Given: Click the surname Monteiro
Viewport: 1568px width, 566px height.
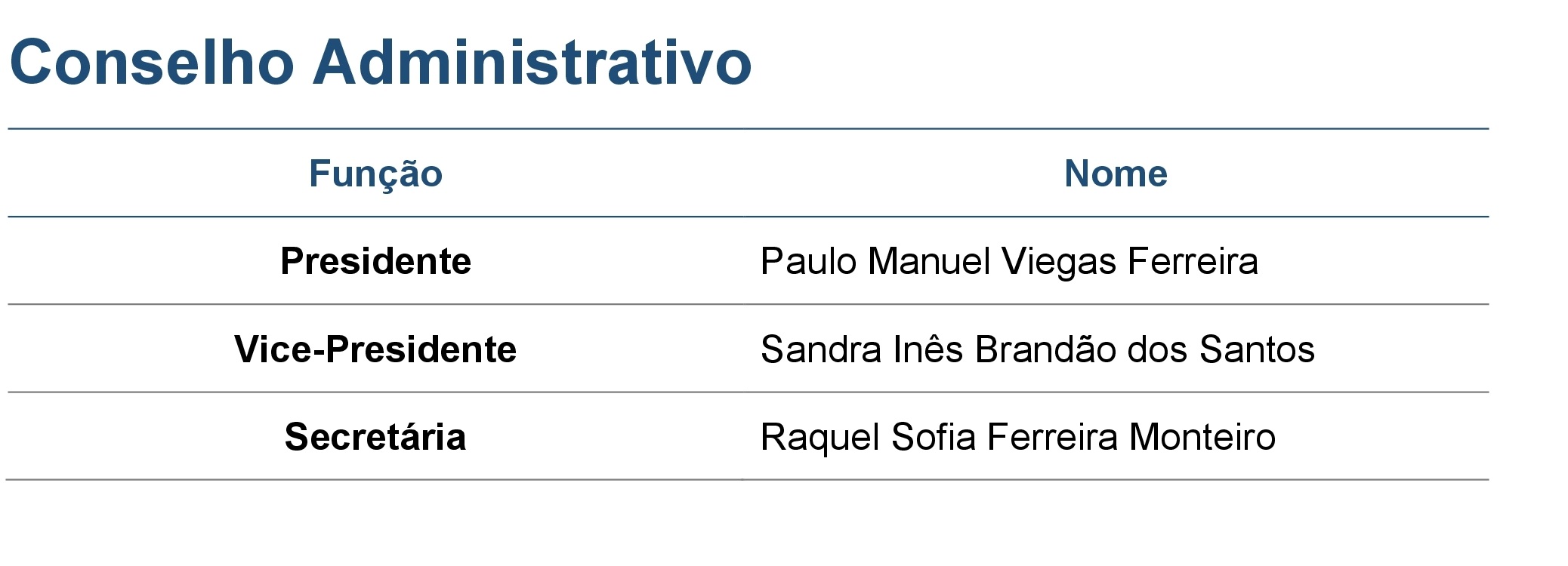Looking at the screenshot, I should click(1202, 437).
